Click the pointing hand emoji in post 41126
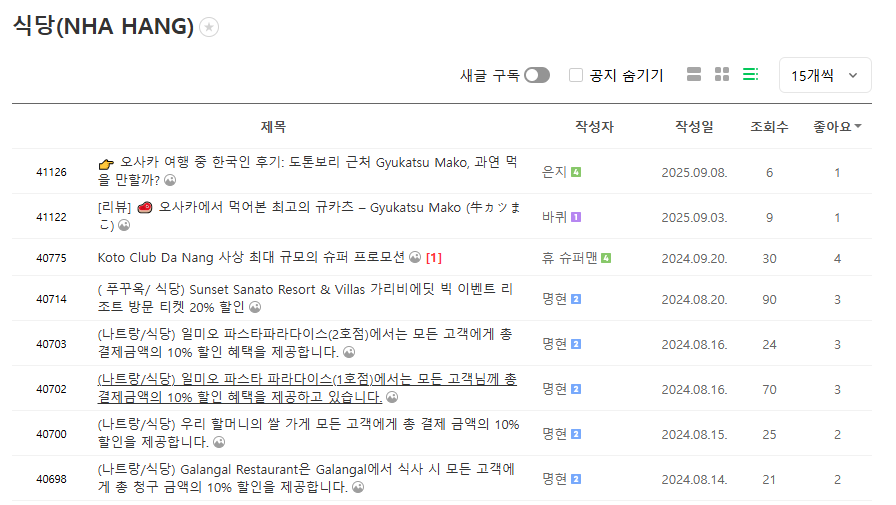This screenshot has width=896, height=505. [106, 164]
